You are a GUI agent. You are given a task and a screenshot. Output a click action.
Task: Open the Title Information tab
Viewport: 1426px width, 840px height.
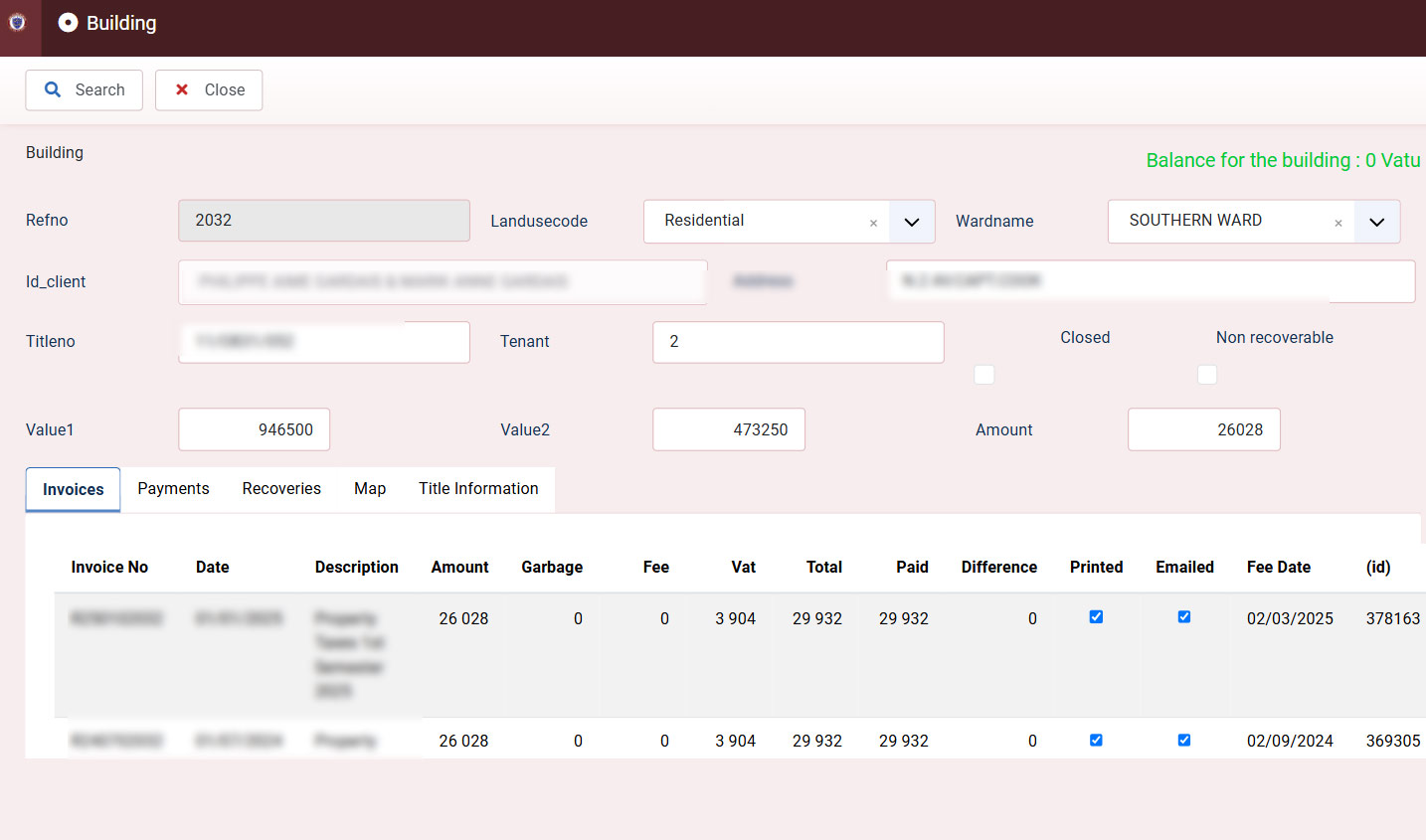pos(478,488)
